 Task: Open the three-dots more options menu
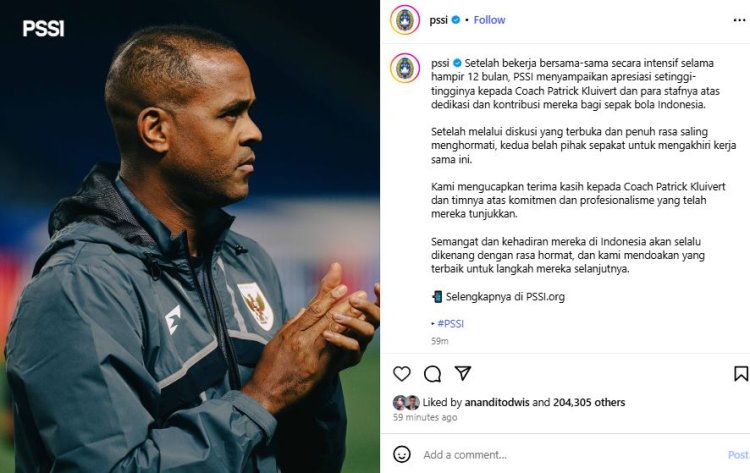739,20
